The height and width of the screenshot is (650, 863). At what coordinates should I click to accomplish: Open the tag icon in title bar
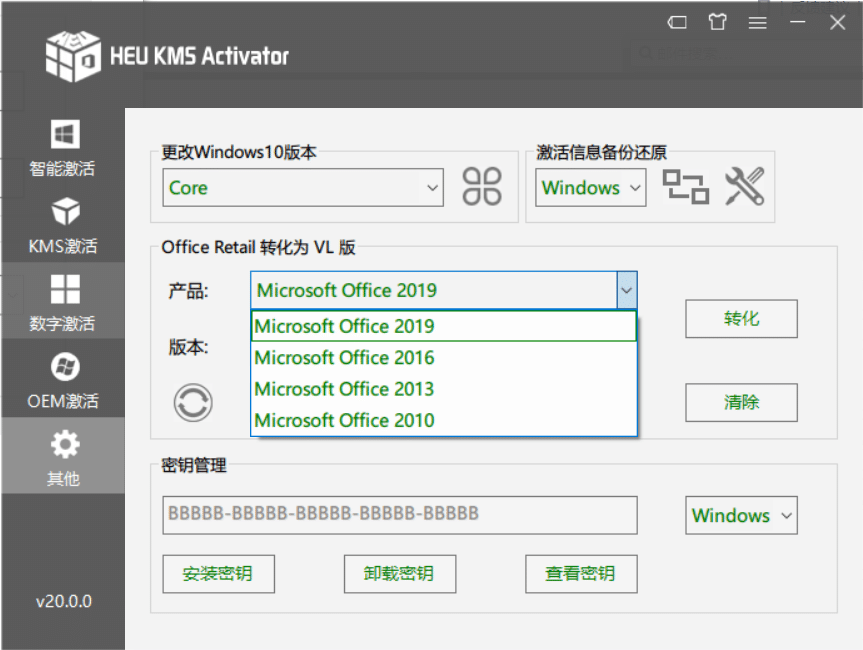677,23
